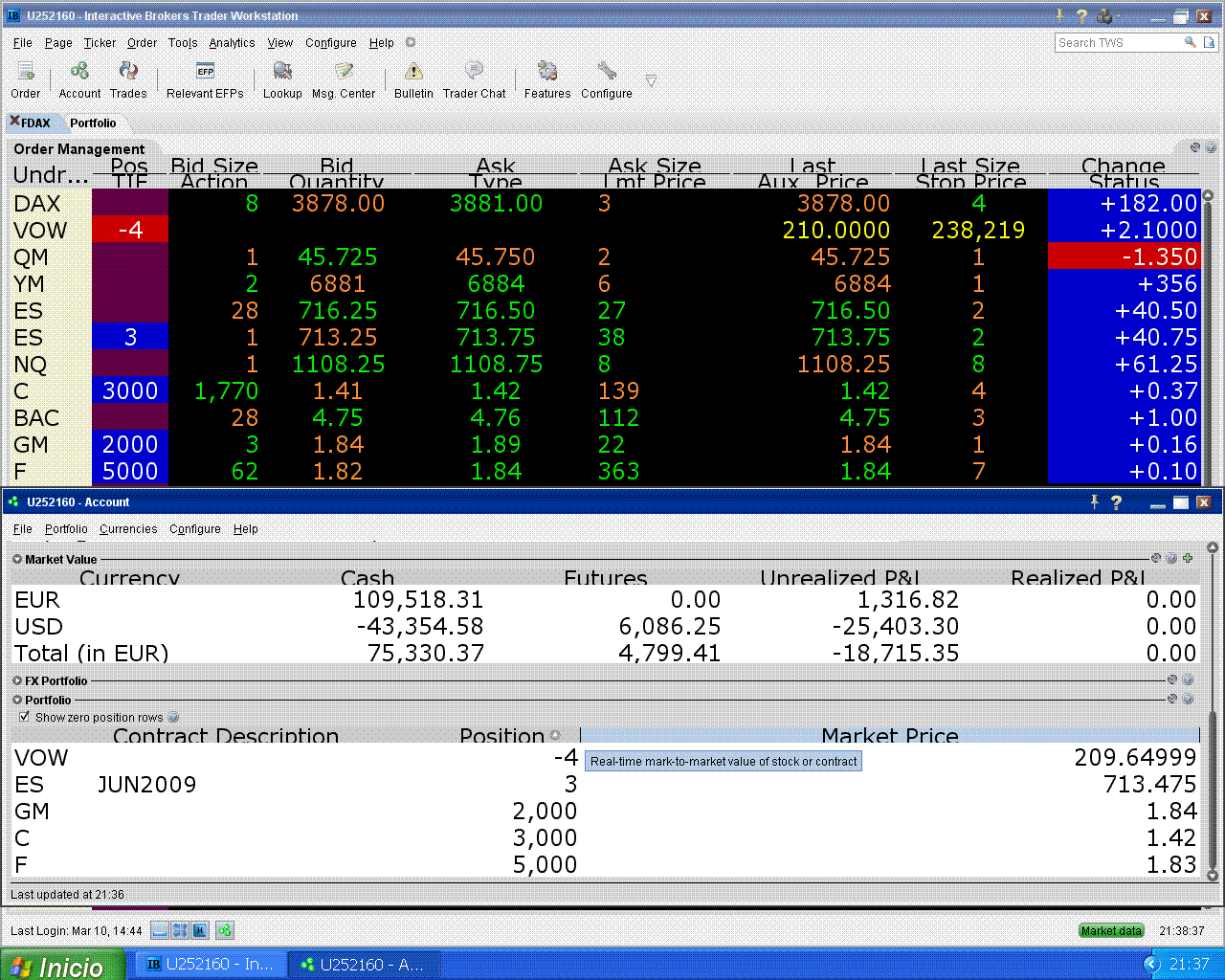Click the first round icon right of FX Portfolio section
Screen dimensions: 1225x980
pyautogui.click(x=1172, y=679)
